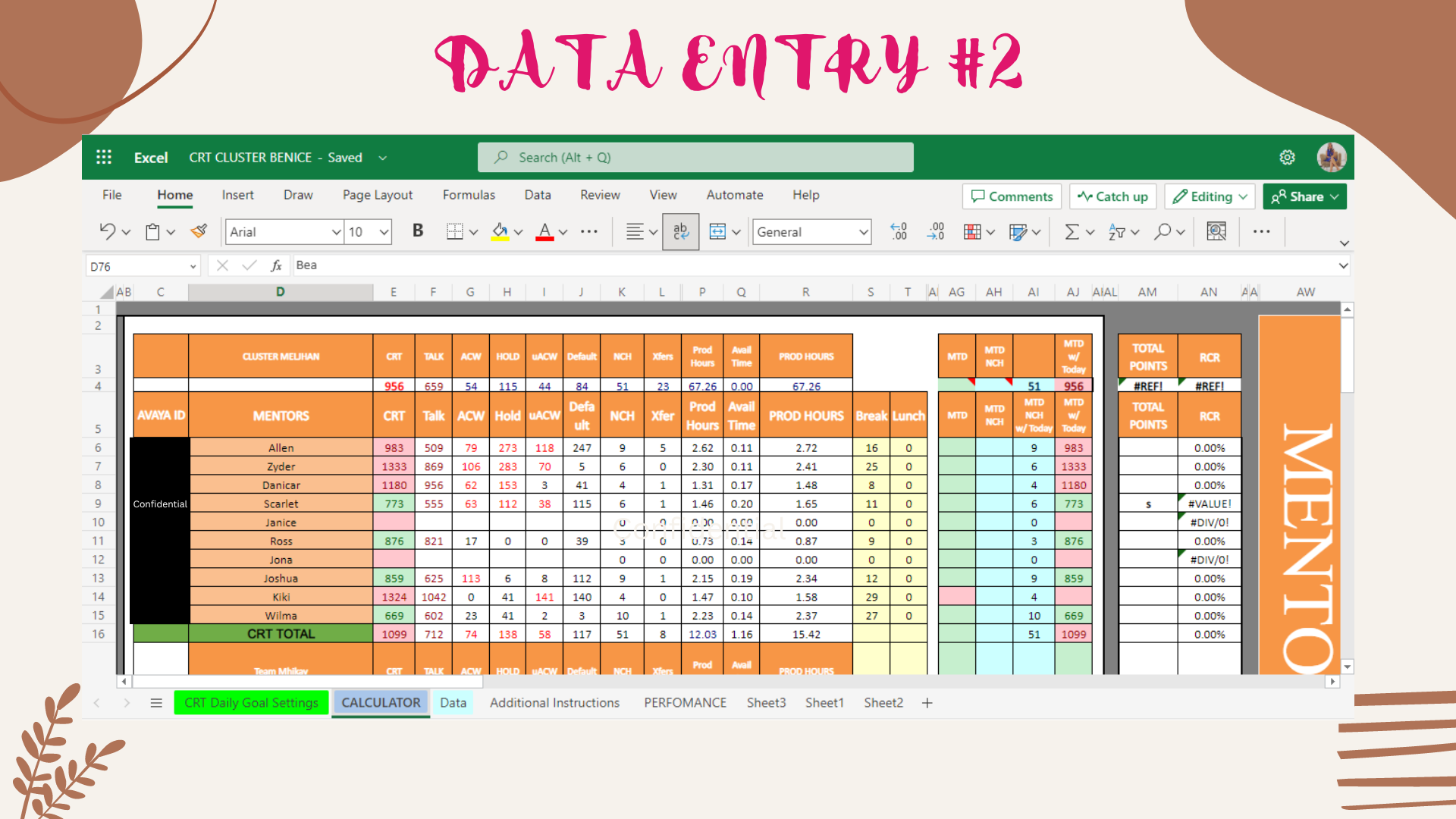Switch to the PERFOMANCE sheet tab
The height and width of the screenshot is (819, 1456).
click(685, 703)
